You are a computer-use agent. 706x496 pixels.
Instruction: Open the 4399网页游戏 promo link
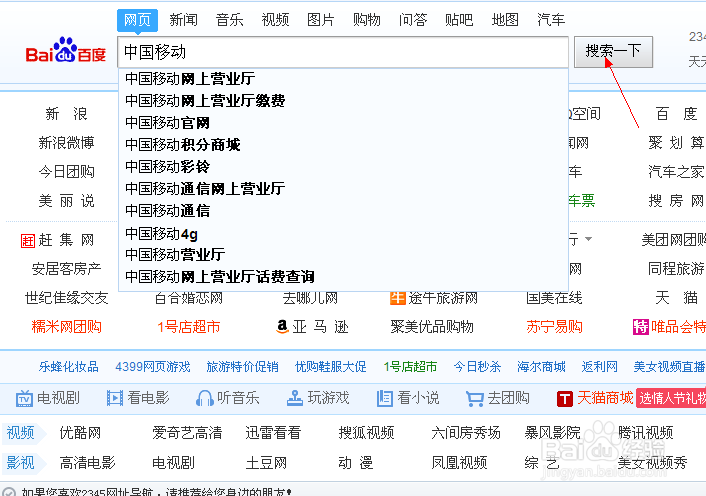[153, 367]
